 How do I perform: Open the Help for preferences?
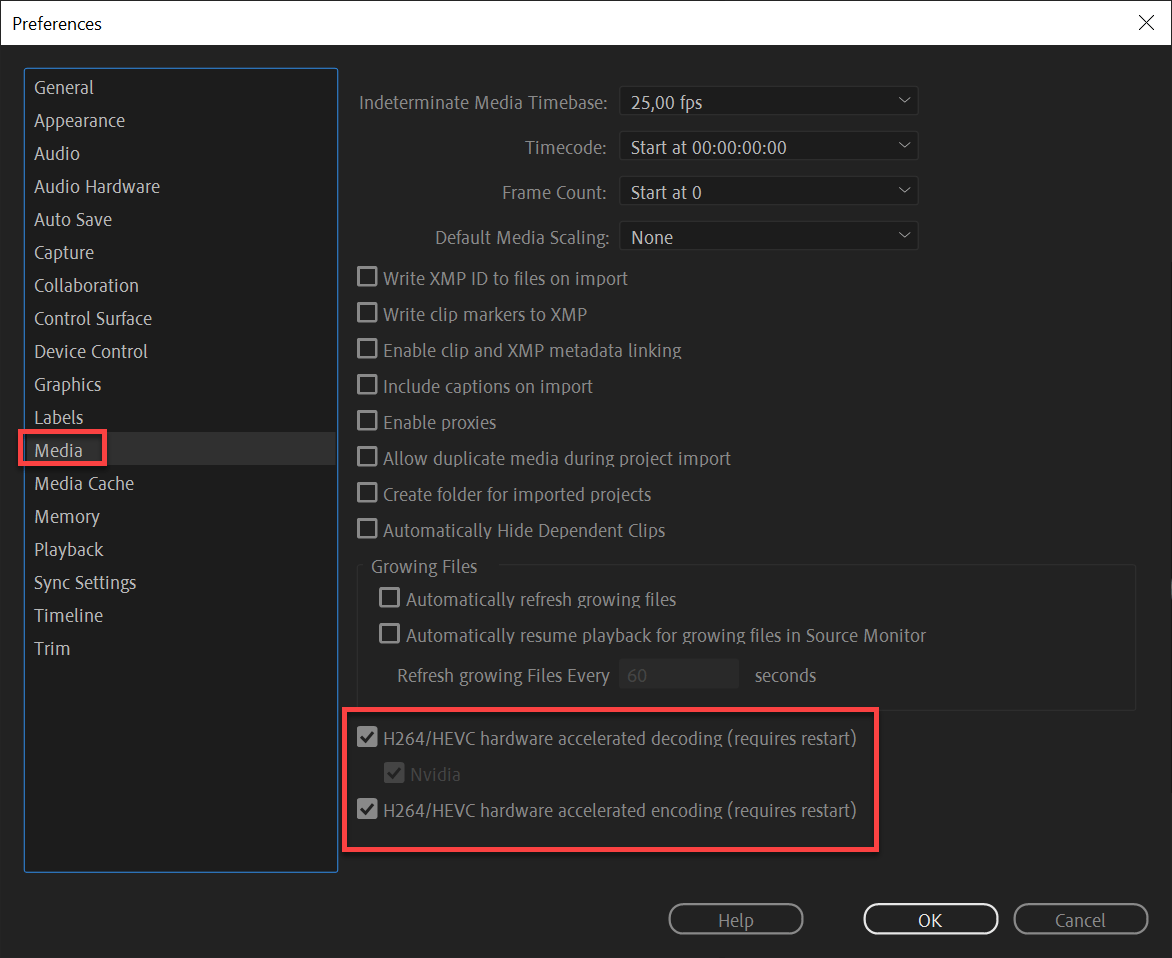tap(735, 918)
